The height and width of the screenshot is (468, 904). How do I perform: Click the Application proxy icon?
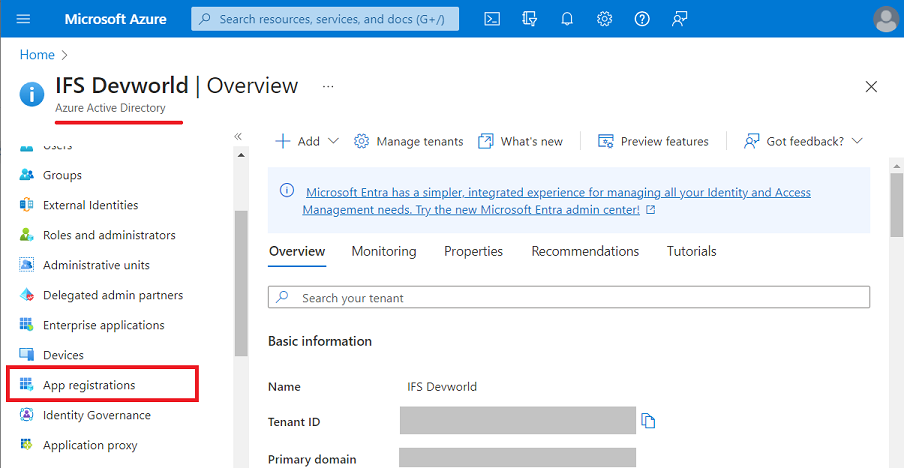click(x=27, y=445)
